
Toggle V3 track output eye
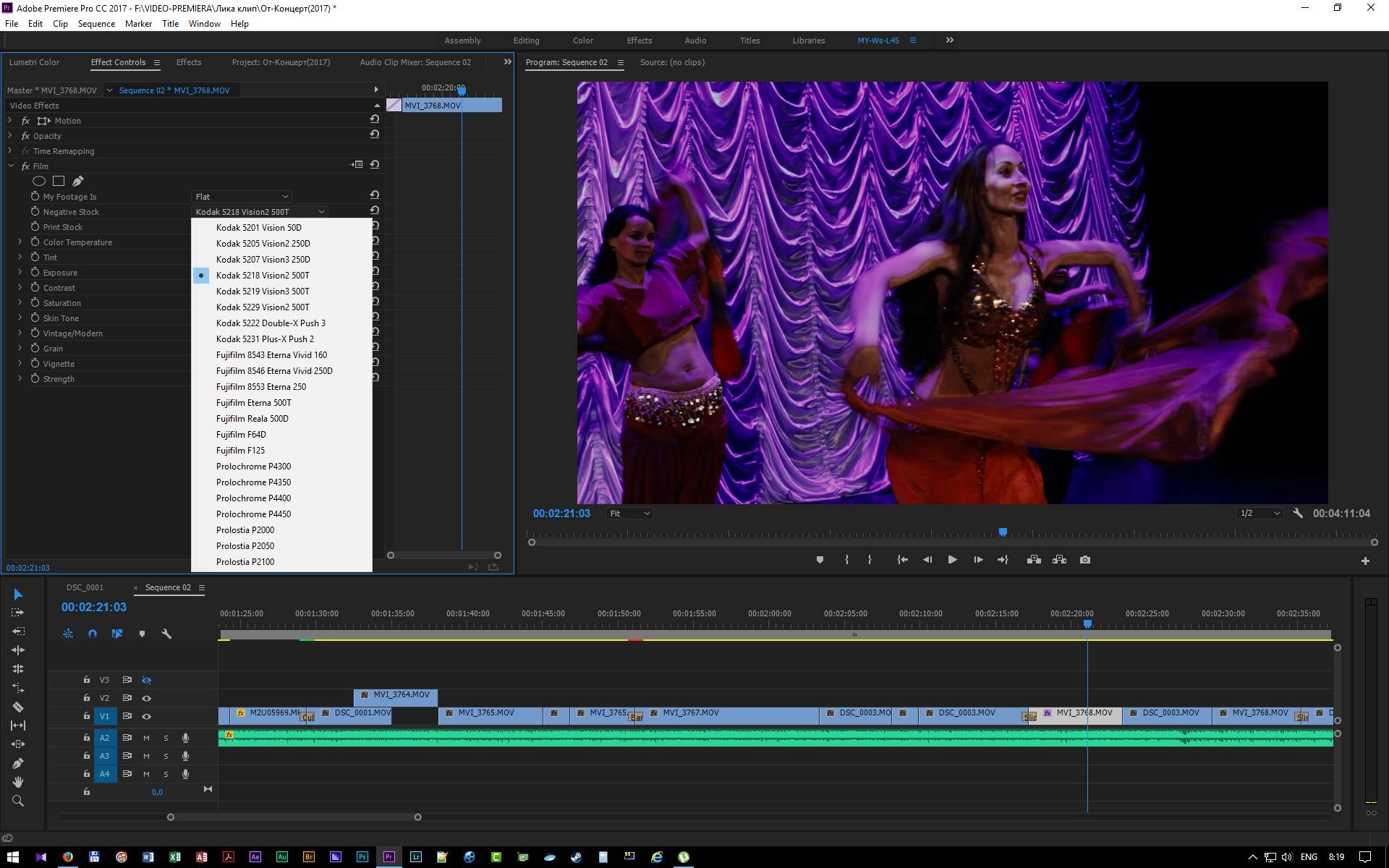146,680
